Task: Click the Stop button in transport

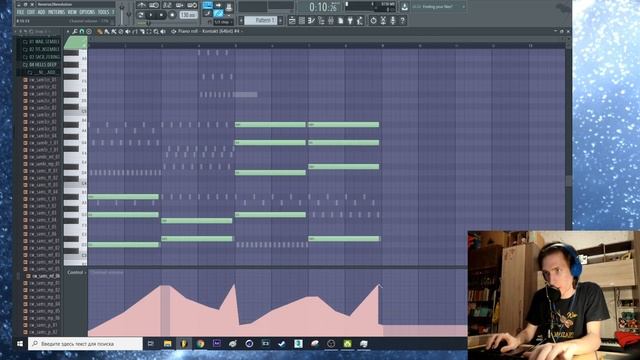Action: [x=161, y=15]
